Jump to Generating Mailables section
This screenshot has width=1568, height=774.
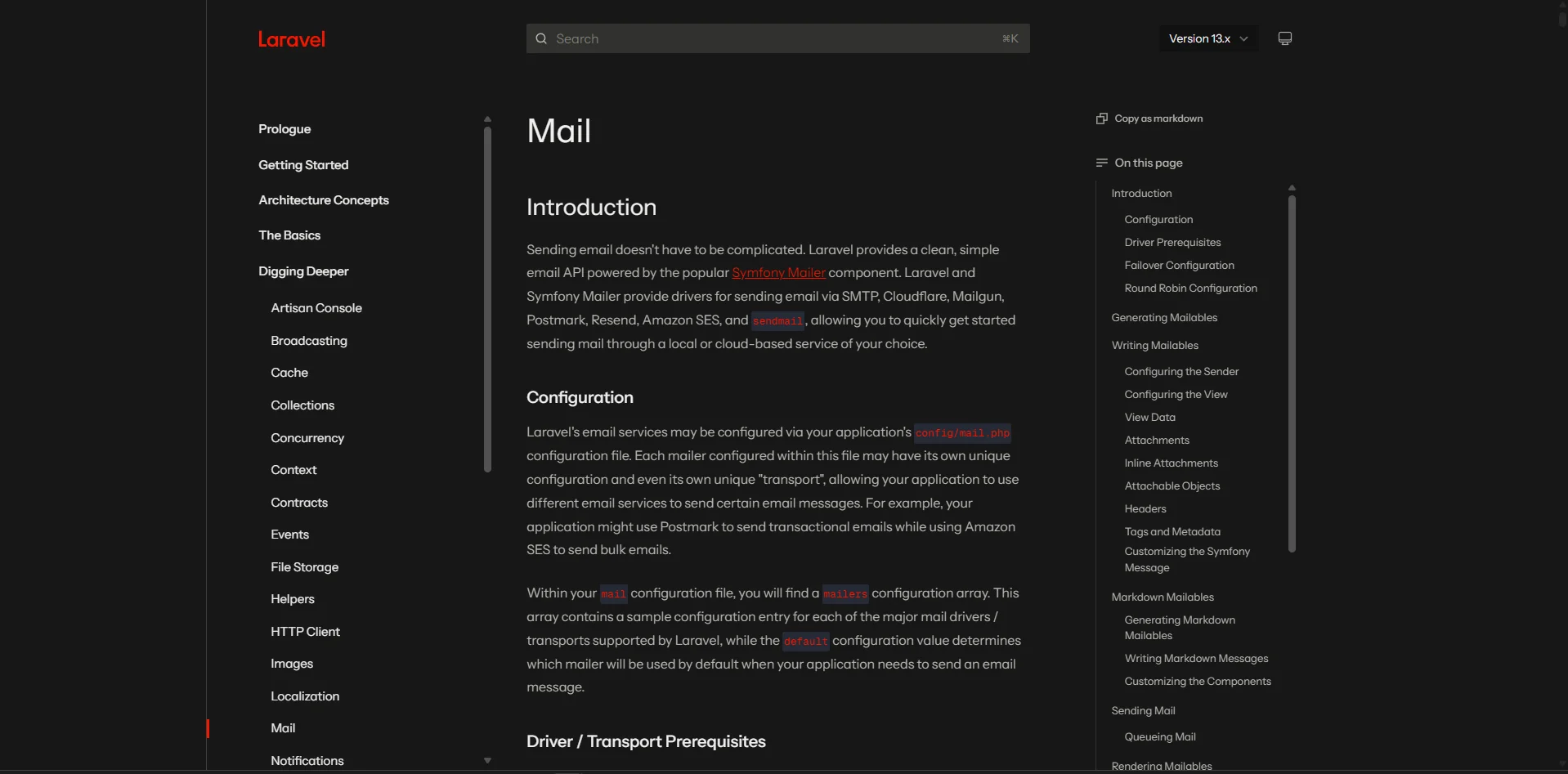[1164, 318]
